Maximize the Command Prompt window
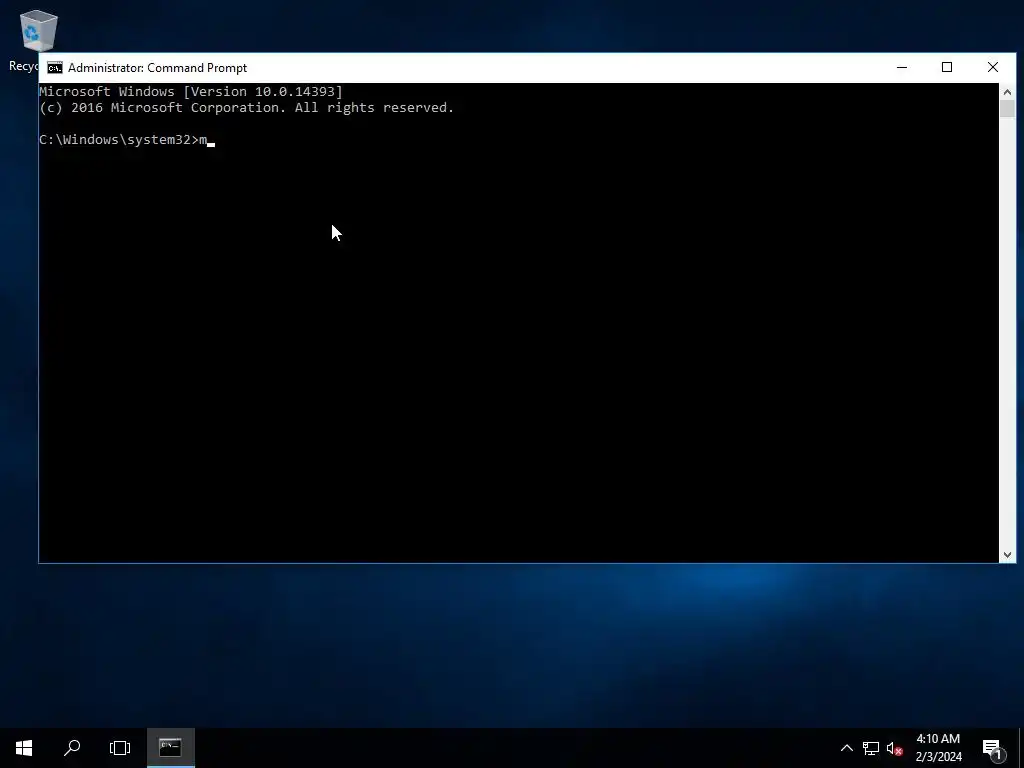The image size is (1024, 768). pos(947,67)
